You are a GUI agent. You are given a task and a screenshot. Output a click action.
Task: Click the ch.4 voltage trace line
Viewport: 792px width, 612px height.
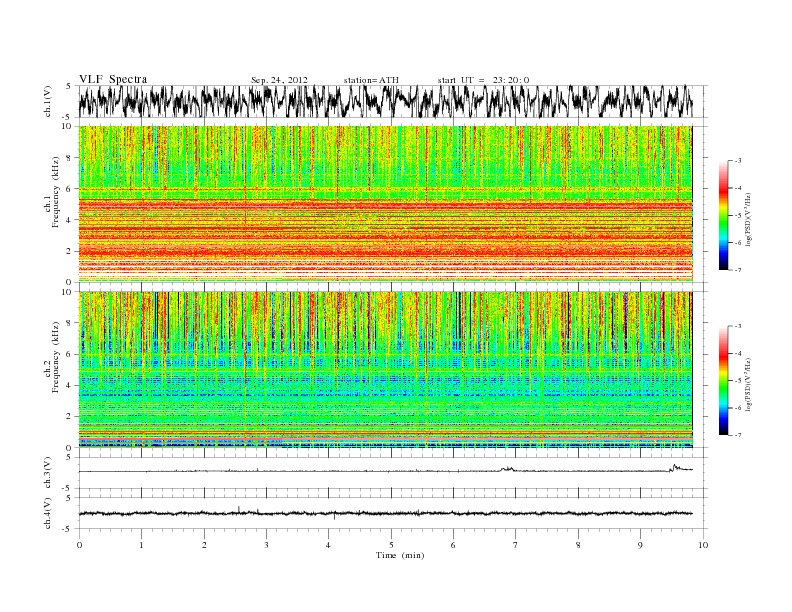pos(385,514)
